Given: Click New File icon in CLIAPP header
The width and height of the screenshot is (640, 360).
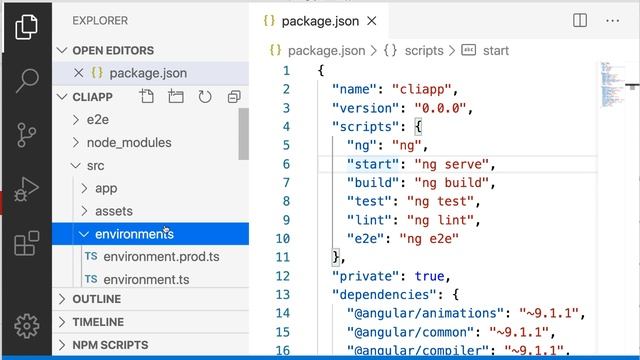Looking at the screenshot, I should 147,97.
